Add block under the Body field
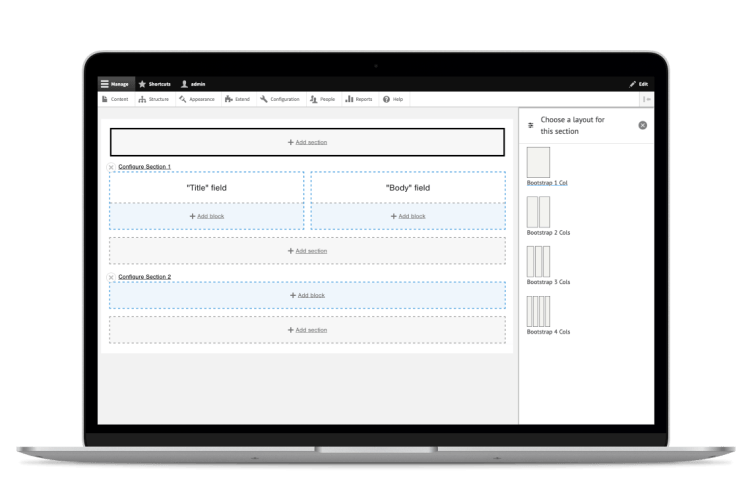This screenshot has height=501, width=750. pos(407,216)
